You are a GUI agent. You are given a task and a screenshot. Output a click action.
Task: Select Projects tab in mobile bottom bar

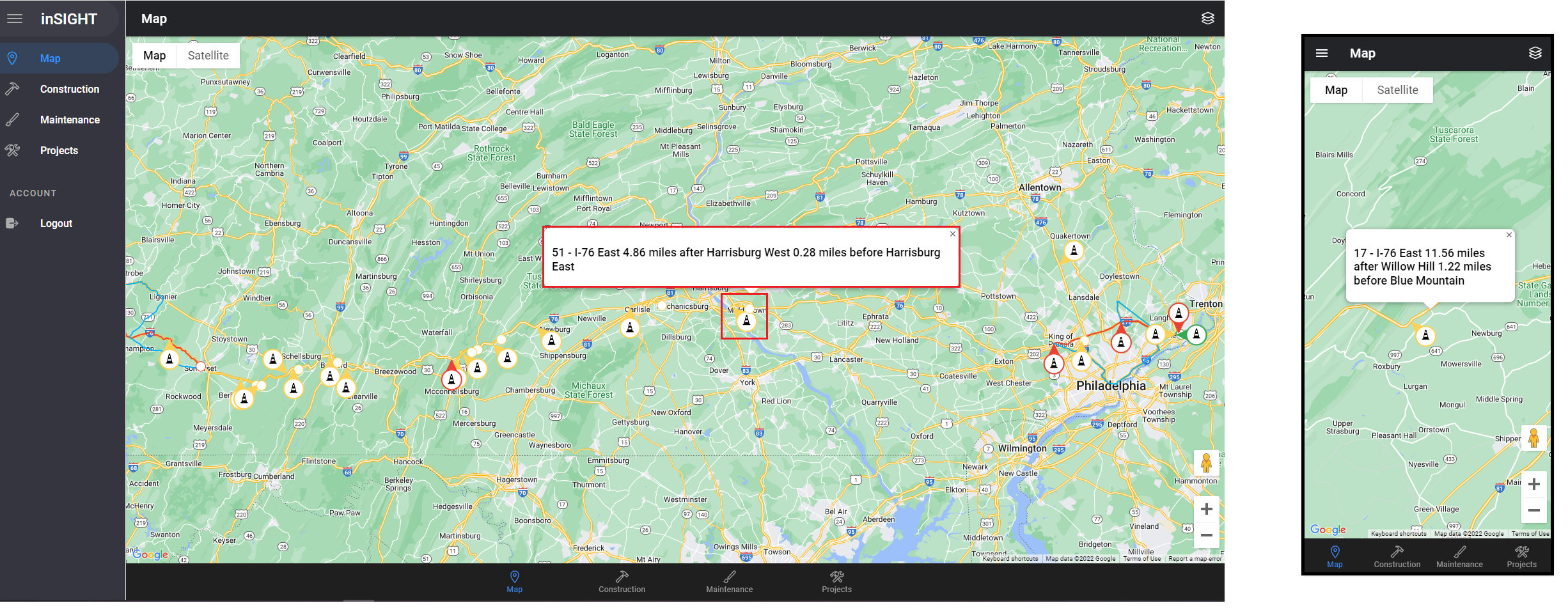[1521, 556]
